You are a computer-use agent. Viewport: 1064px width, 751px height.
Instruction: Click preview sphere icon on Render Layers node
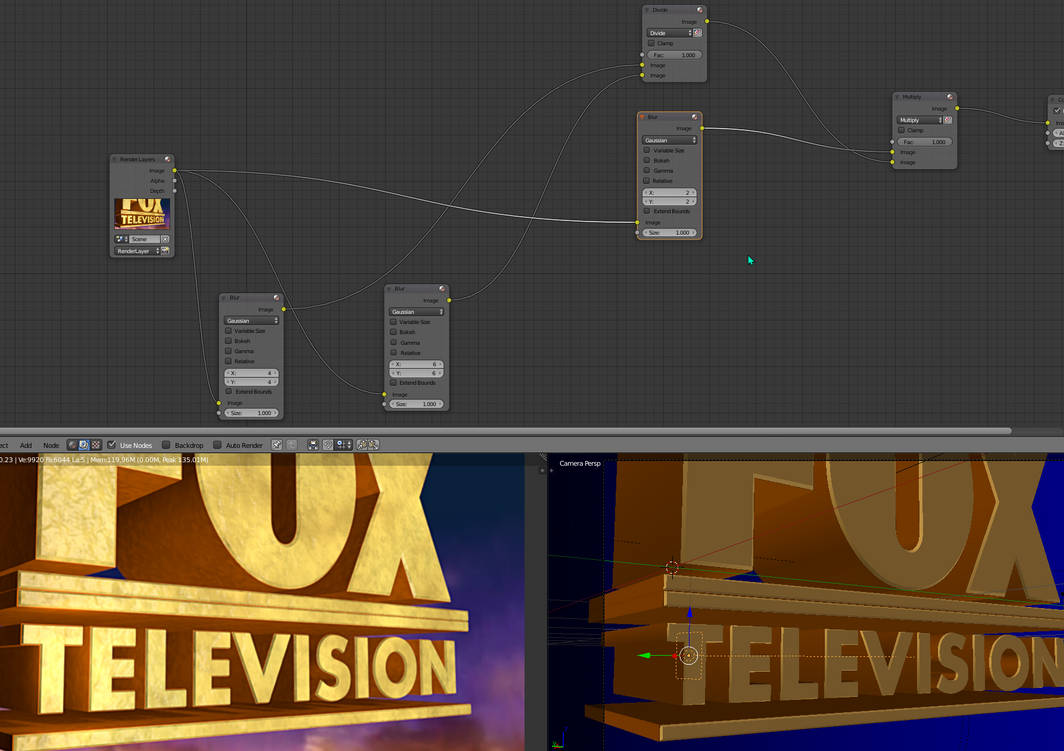(167, 159)
